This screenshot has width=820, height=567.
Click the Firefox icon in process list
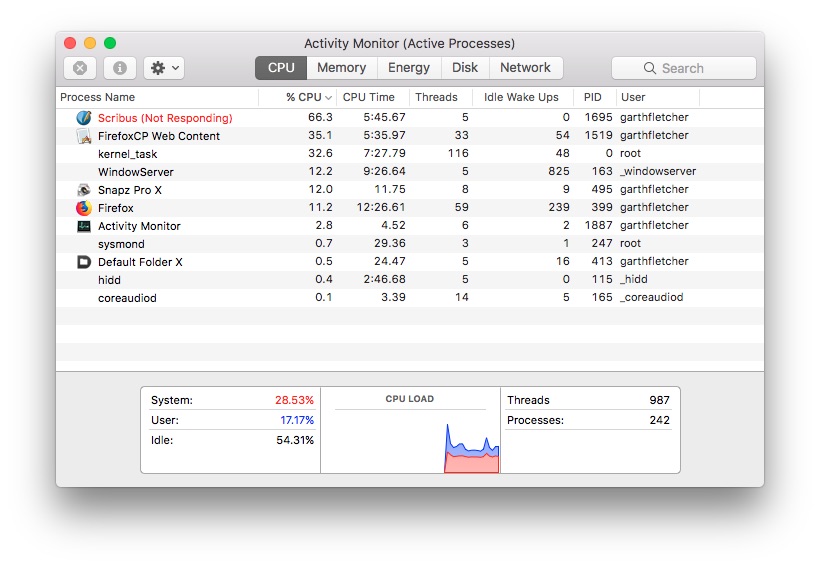(x=84, y=208)
